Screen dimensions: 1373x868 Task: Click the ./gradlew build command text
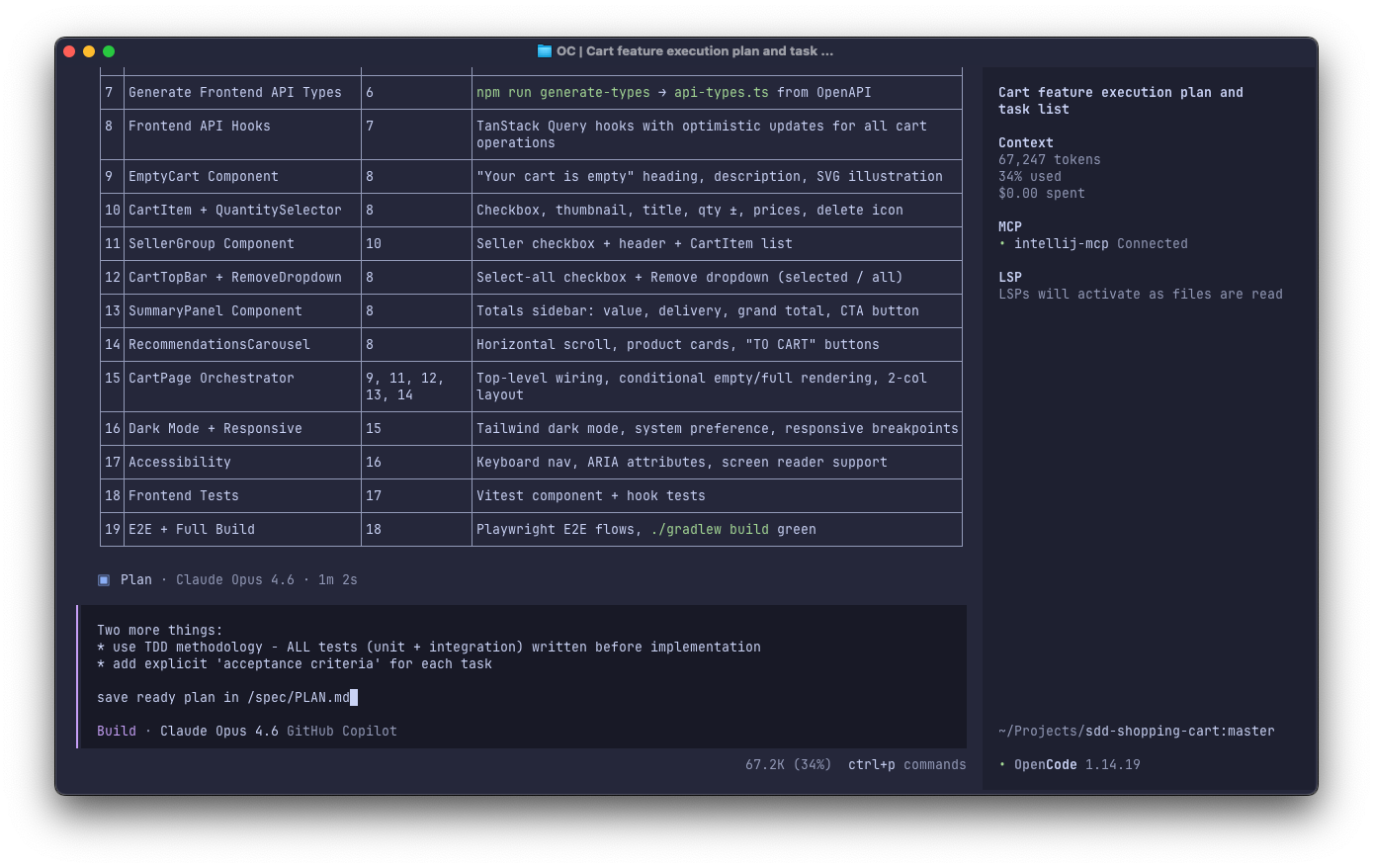click(x=710, y=530)
